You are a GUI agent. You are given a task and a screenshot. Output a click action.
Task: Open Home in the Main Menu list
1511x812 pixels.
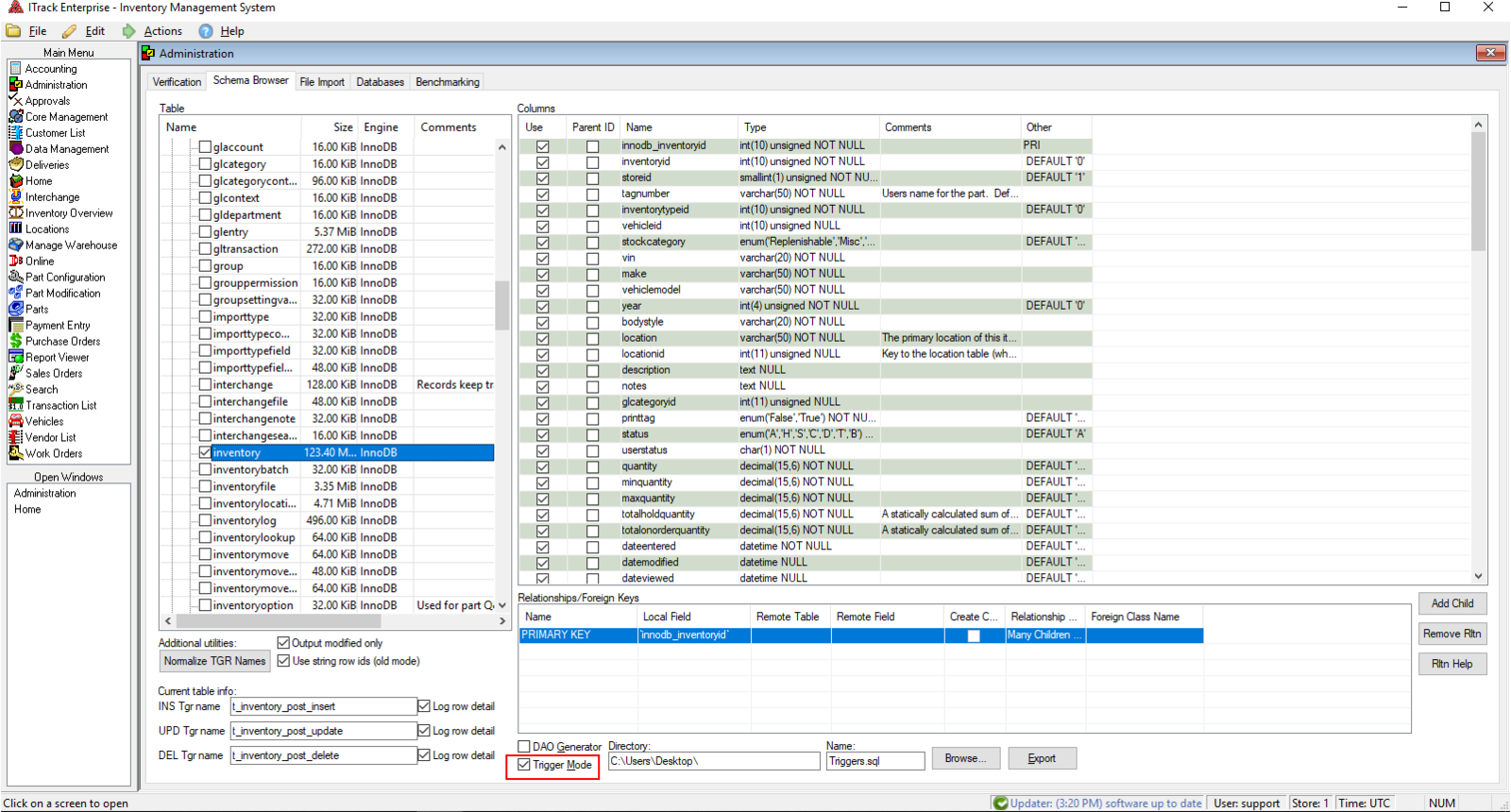click(x=39, y=181)
